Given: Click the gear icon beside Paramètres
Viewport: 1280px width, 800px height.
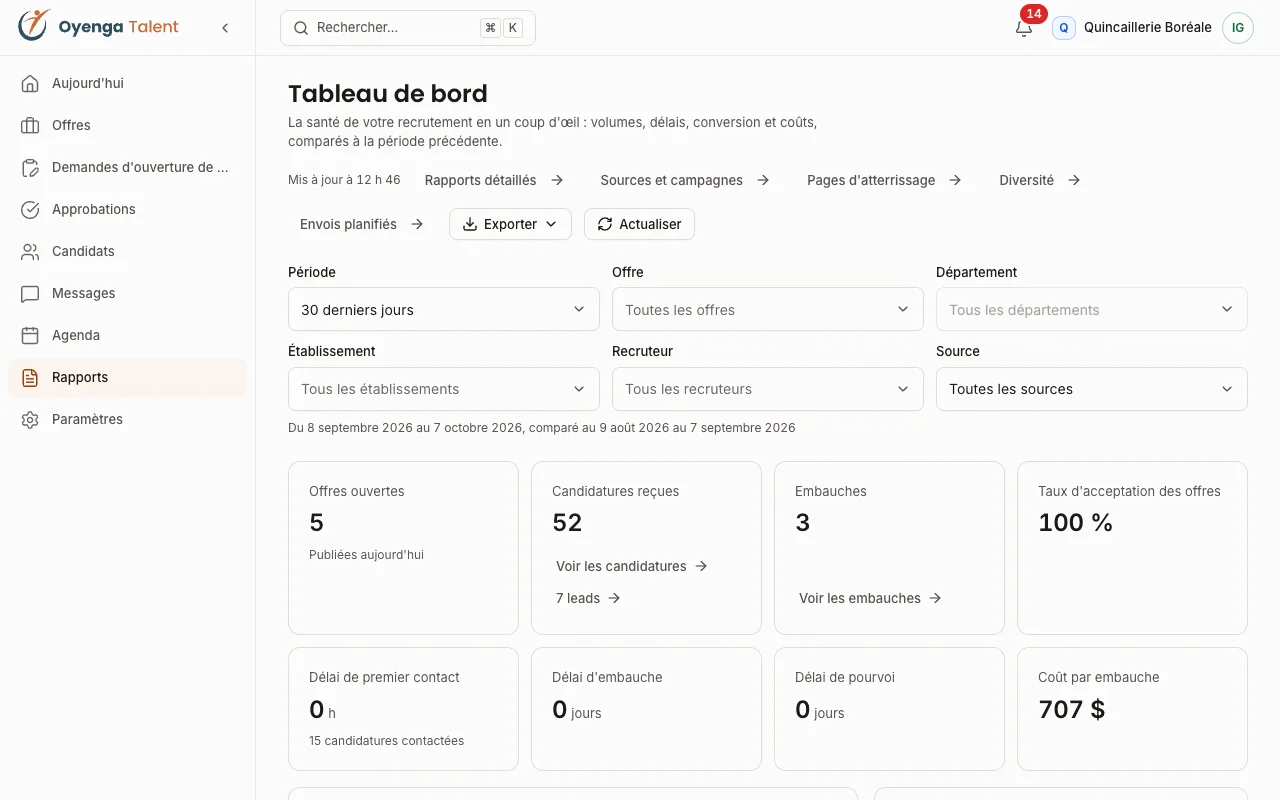Looking at the screenshot, I should tap(30, 420).
